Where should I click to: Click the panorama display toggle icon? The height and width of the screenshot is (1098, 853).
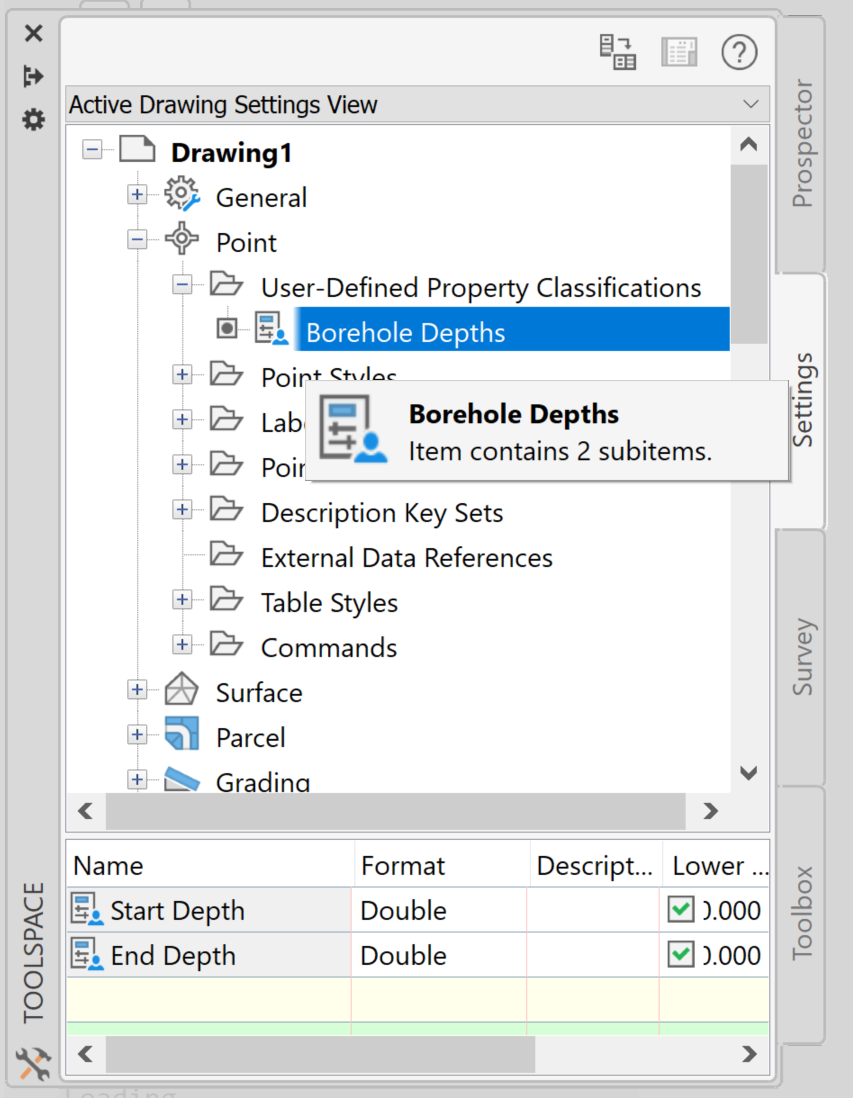point(679,53)
